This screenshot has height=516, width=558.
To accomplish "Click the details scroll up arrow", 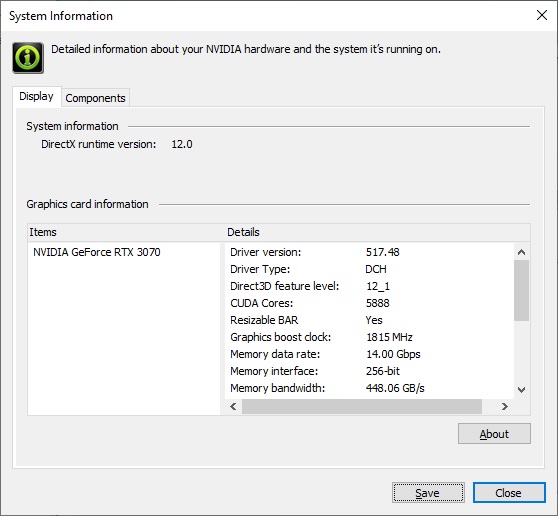I will point(521,252).
